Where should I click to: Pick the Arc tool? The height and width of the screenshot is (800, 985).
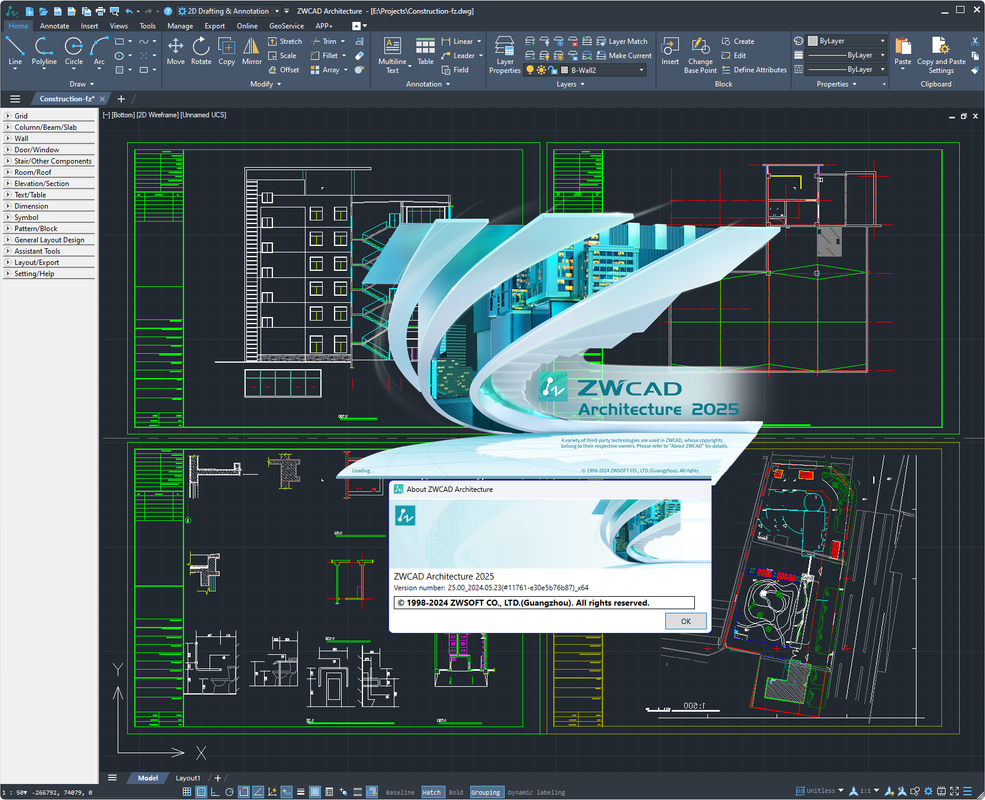click(99, 51)
